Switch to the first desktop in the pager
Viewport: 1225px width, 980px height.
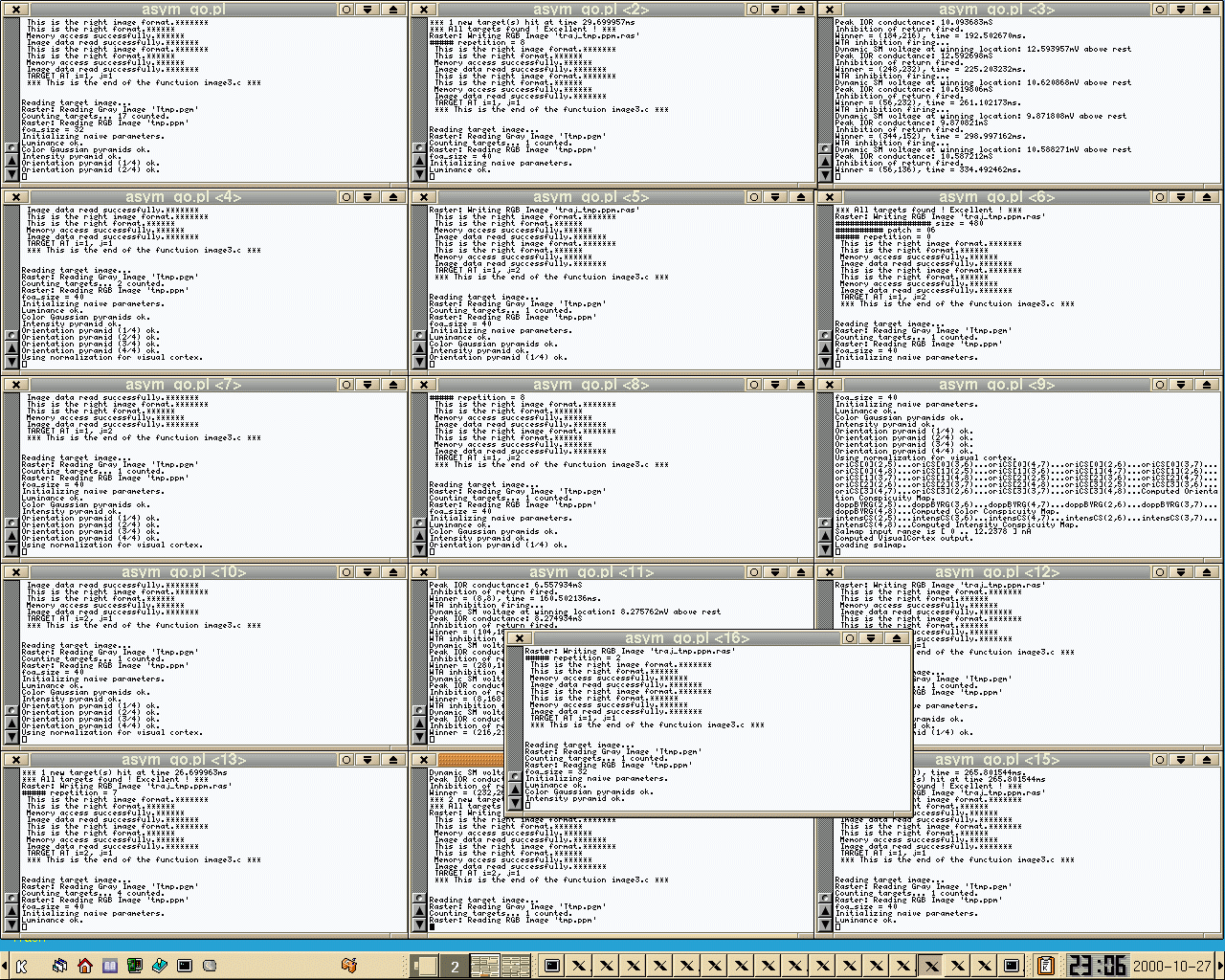[x=426, y=966]
